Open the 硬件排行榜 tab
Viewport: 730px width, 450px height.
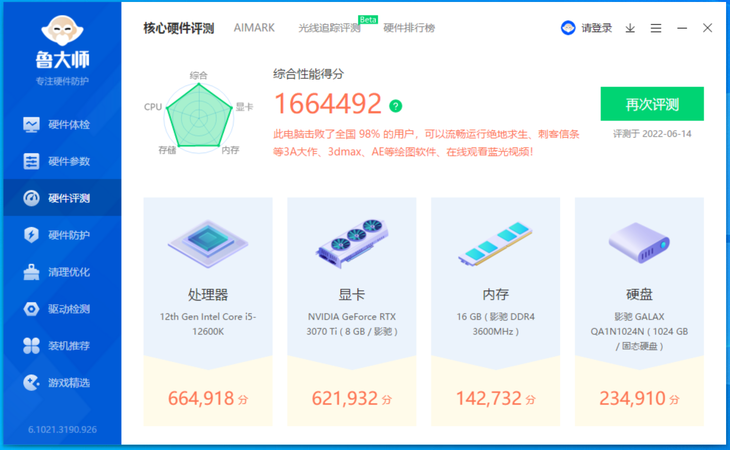coord(409,28)
